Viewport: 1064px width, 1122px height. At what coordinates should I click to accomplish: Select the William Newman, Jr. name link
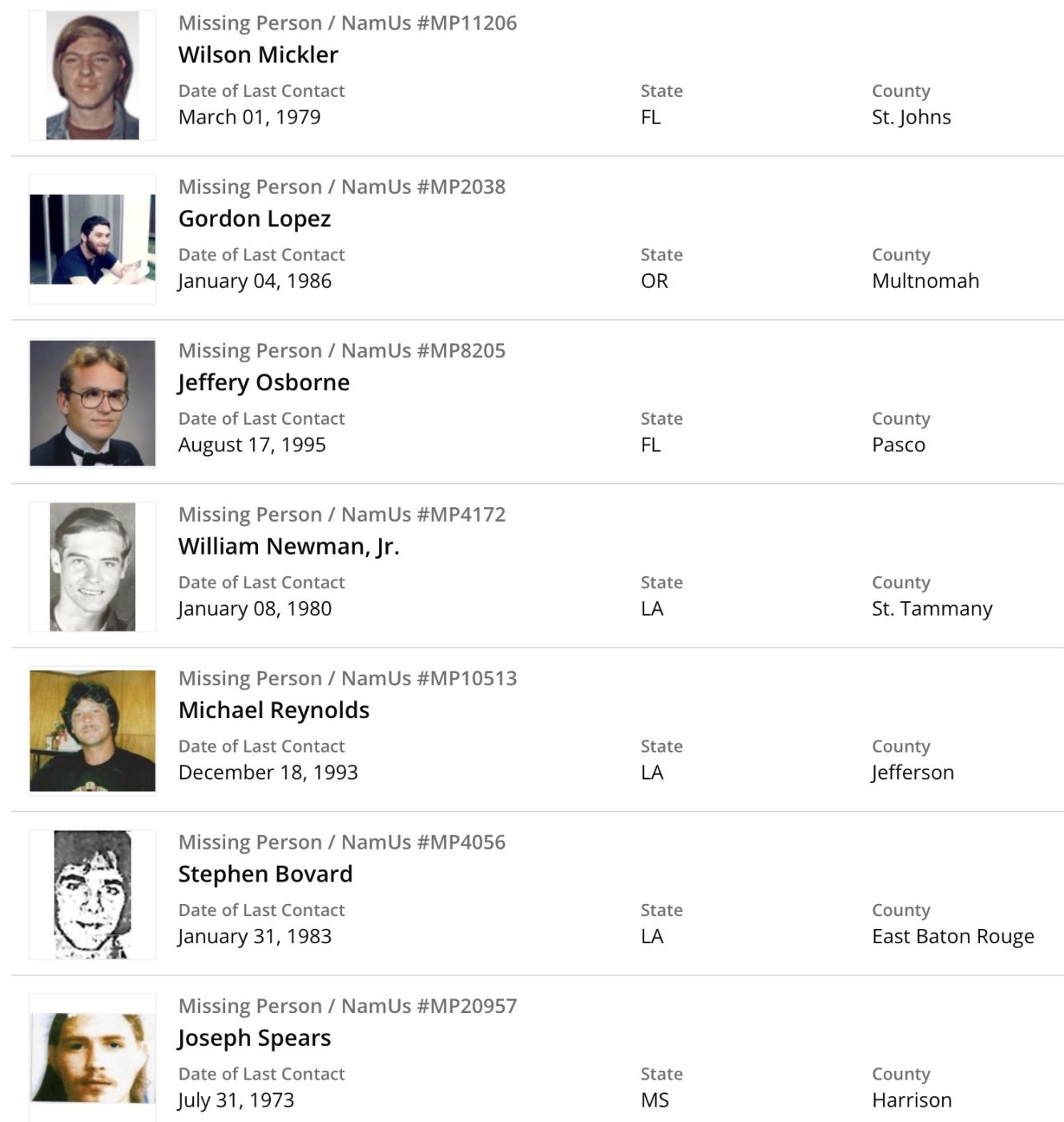(x=288, y=547)
